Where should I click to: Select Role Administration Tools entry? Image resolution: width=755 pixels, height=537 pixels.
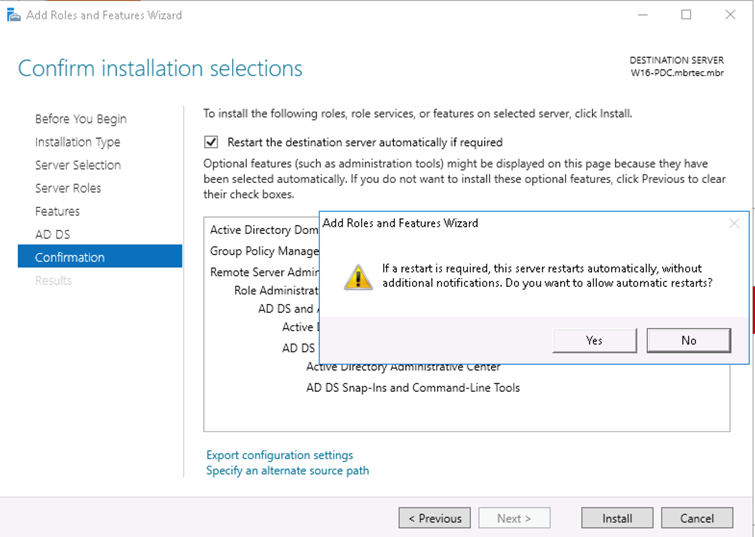click(x=276, y=290)
